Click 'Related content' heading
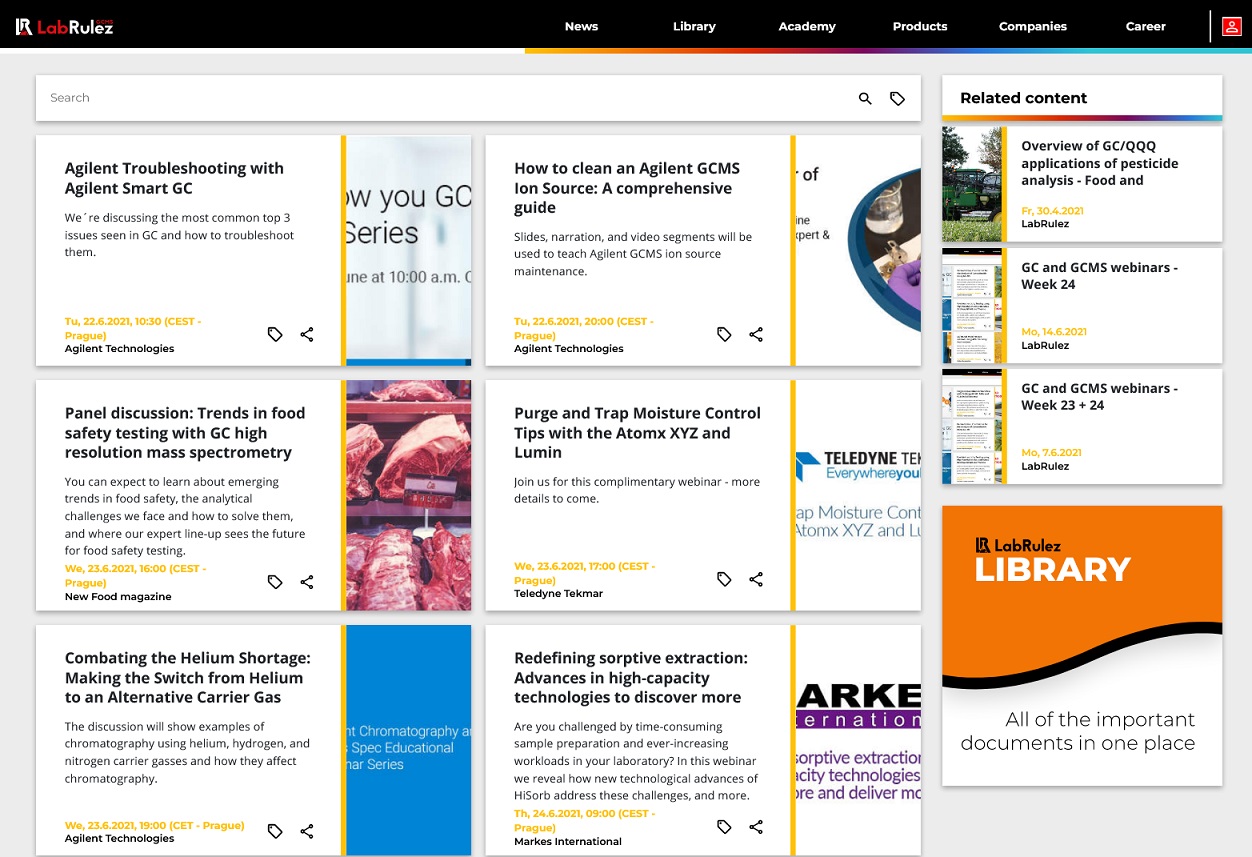The width and height of the screenshot is (1252, 857). pos(1023,98)
